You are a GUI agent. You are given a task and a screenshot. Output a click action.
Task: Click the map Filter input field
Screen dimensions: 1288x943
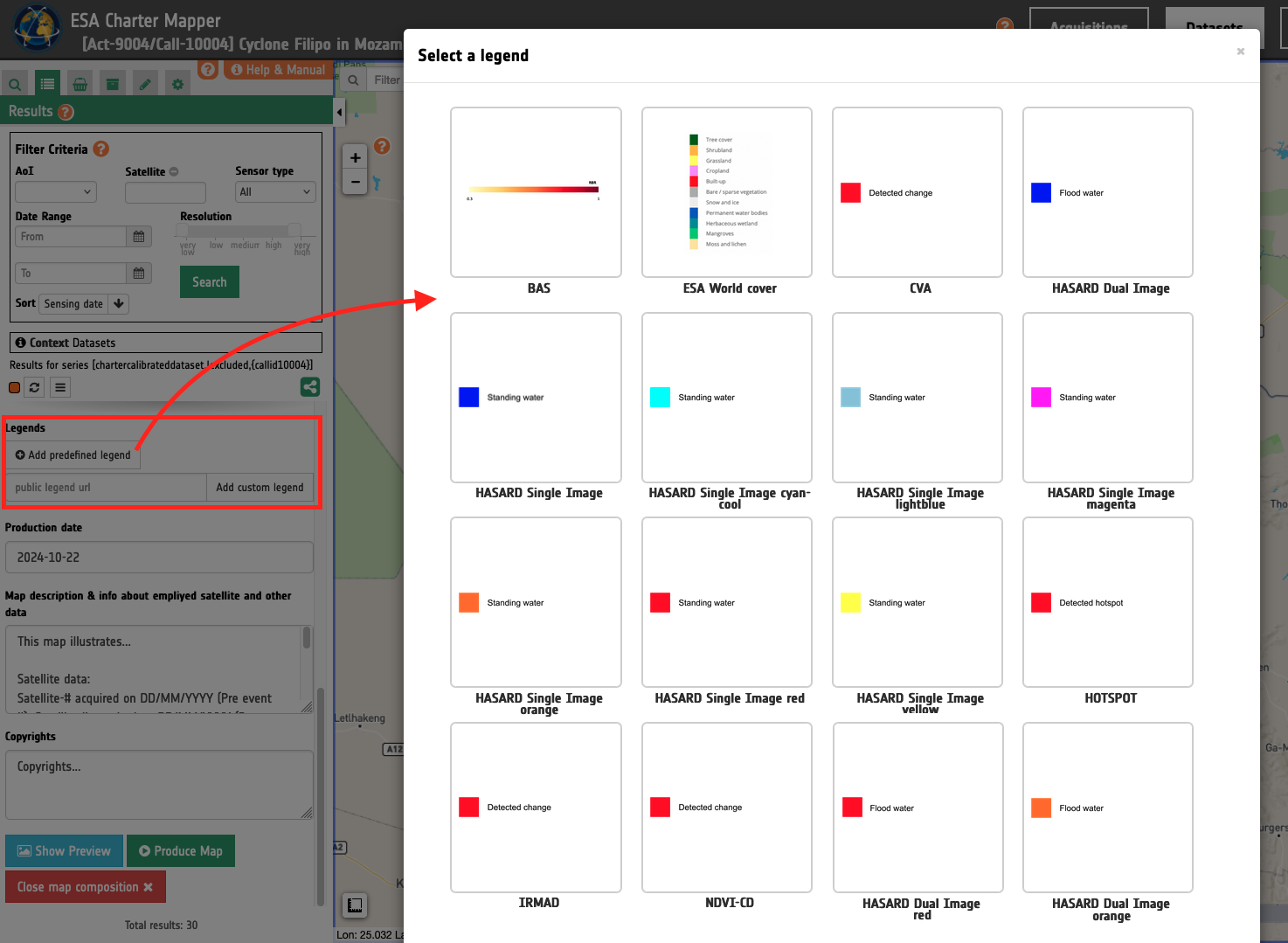point(385,80)
